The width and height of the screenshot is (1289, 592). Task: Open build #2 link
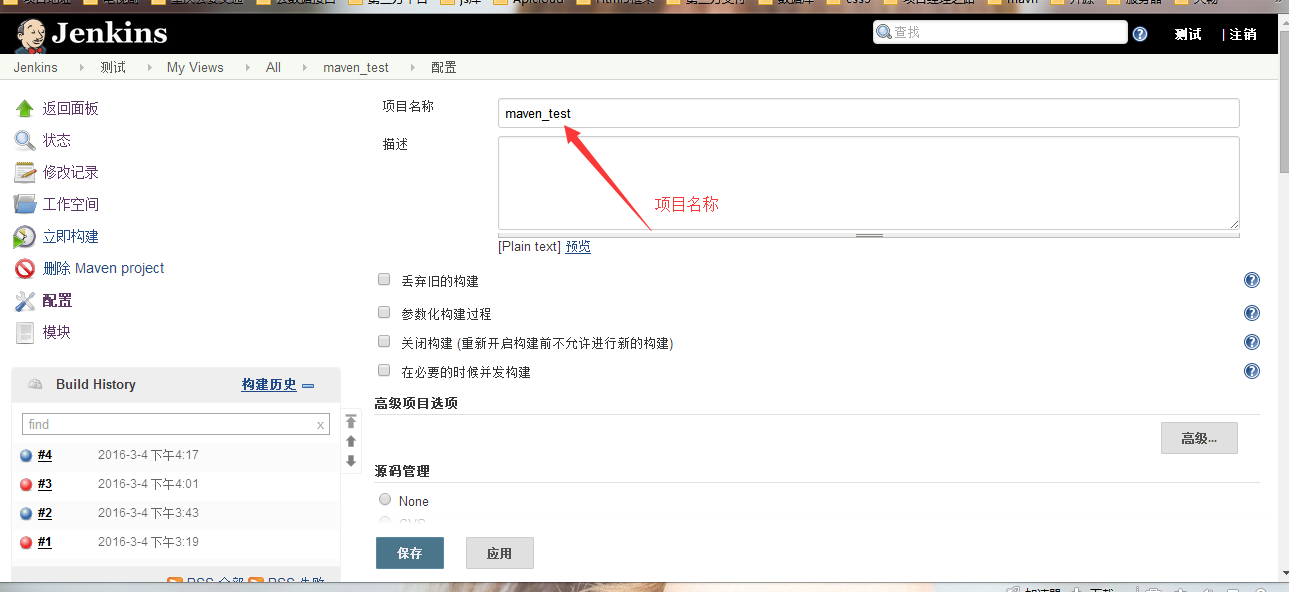pyautogui.click(x=45, y=513)
